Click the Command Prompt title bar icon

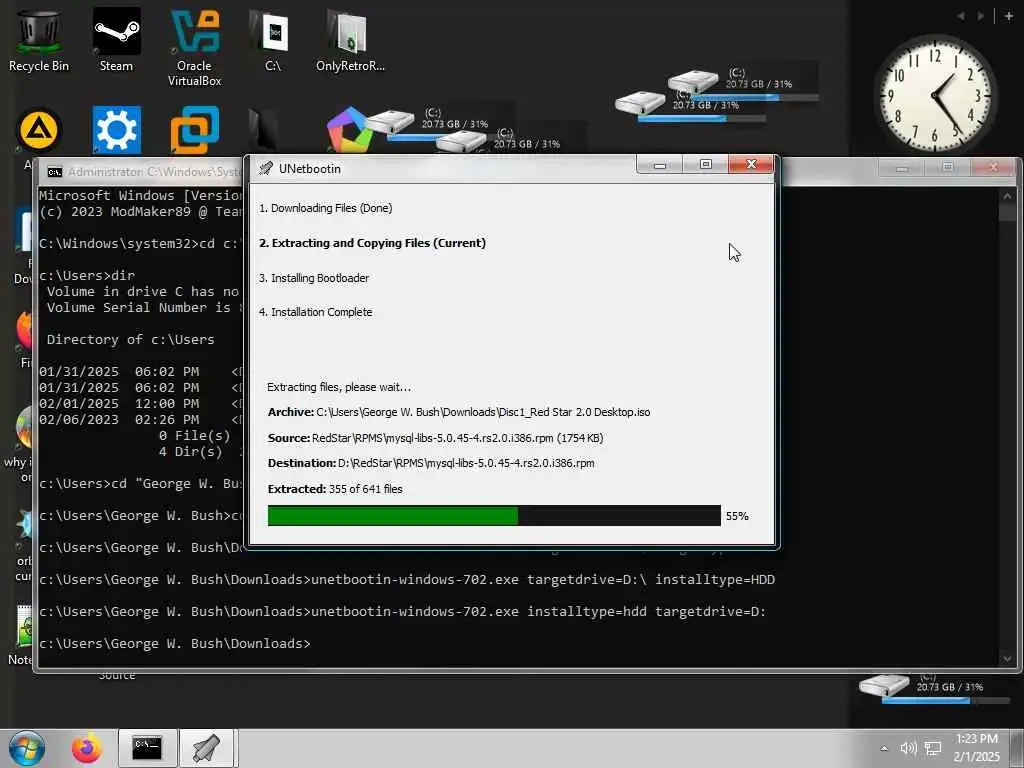(55, 172)
